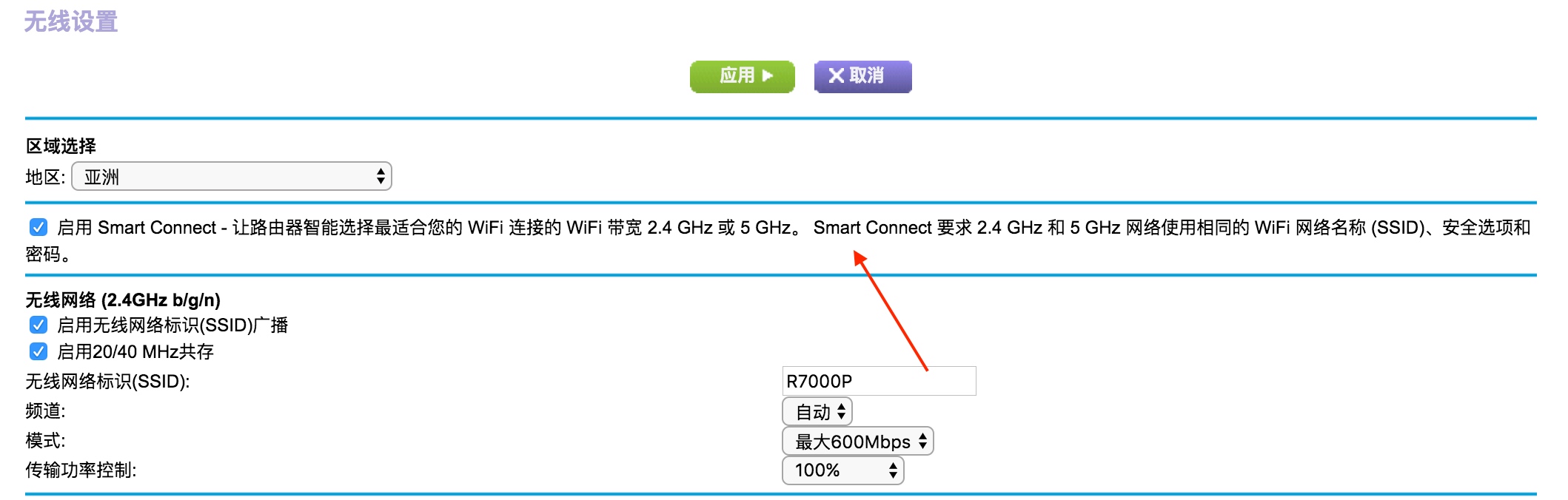Click the 应用 apply button
Image resolution: width=1568 pixels, height=500 pixels.
(741, 76)
